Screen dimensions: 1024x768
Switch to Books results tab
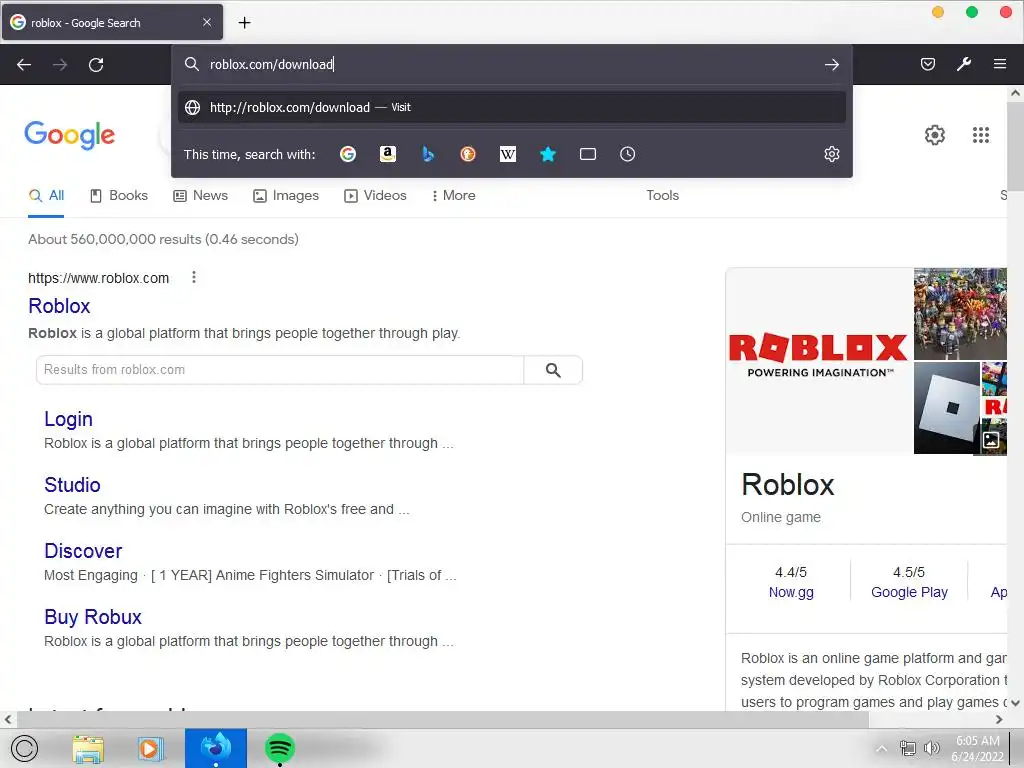(119, 195)
